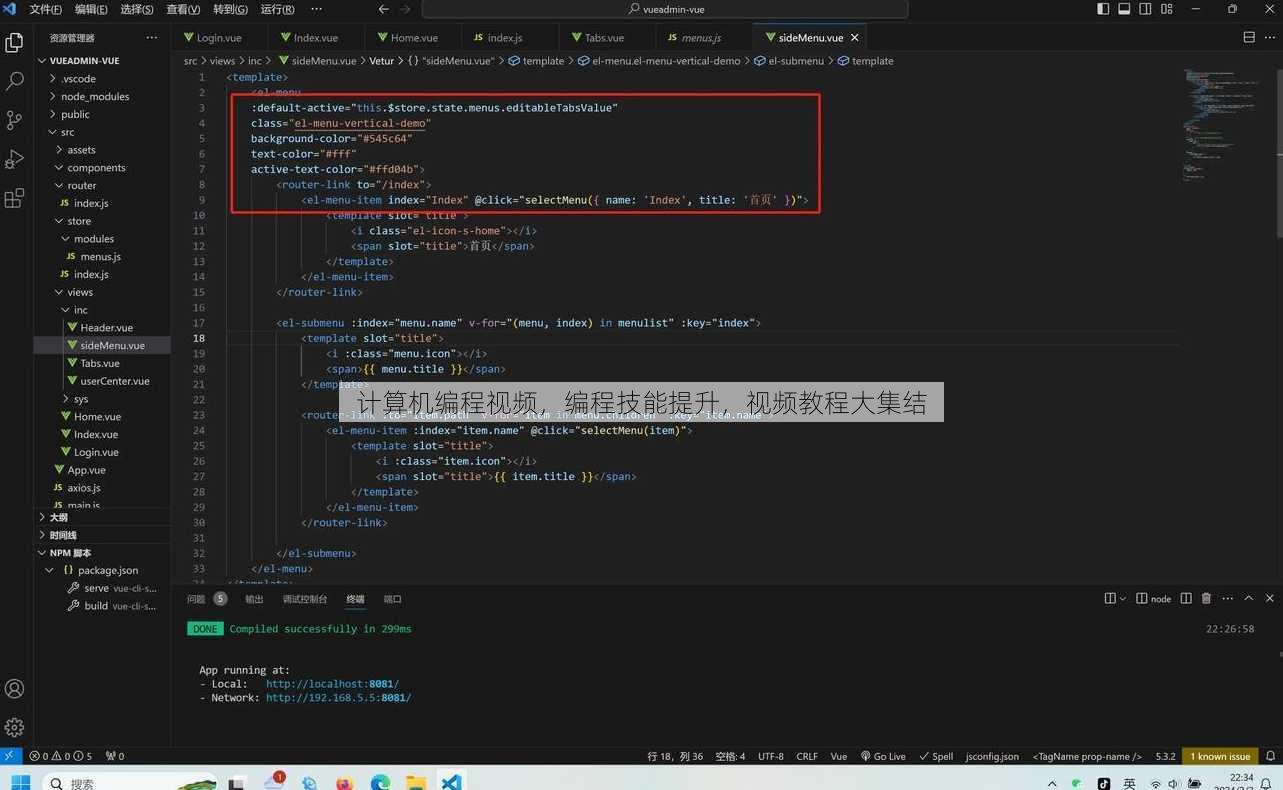Customize layout icon in title bar
The height and width of the screenshot is (790, 1283).
click(1167, 9)
